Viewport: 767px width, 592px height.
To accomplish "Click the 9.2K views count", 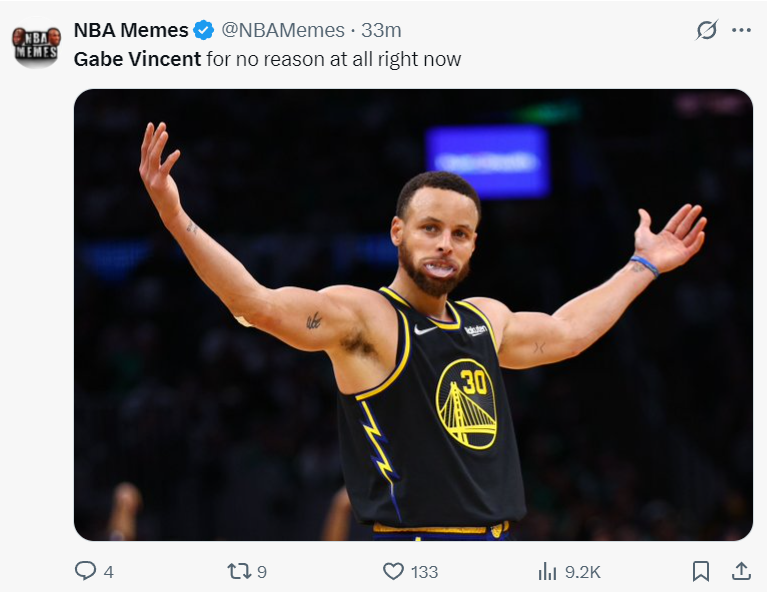I will pyautogui.click(x=582, y=572).
